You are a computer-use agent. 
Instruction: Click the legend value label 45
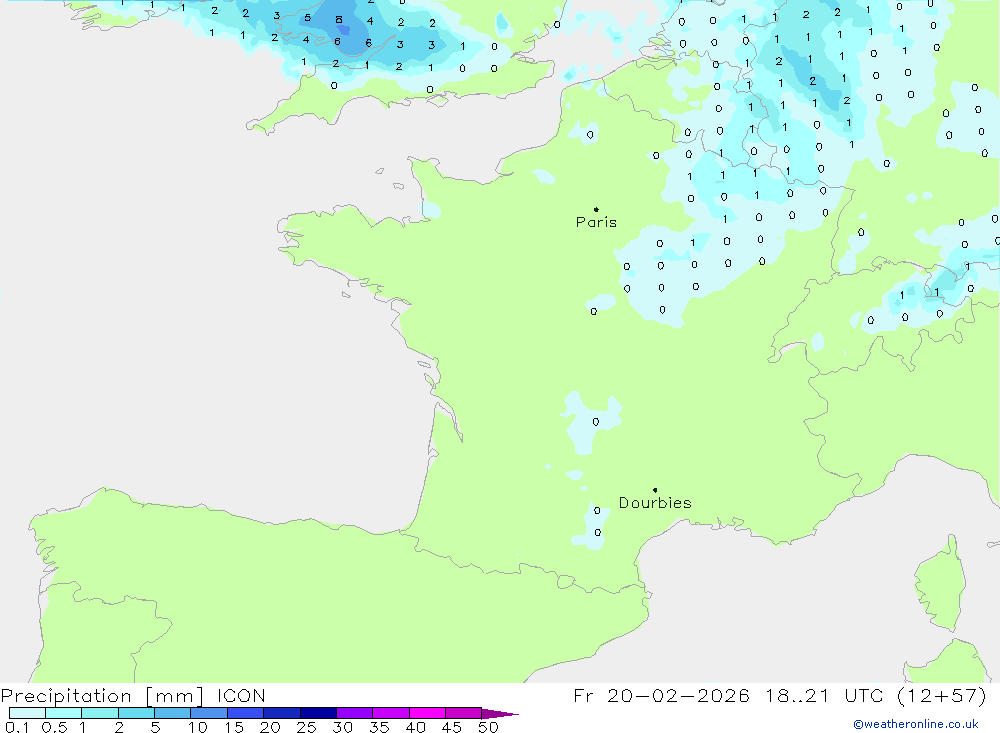tap(452, 727)
